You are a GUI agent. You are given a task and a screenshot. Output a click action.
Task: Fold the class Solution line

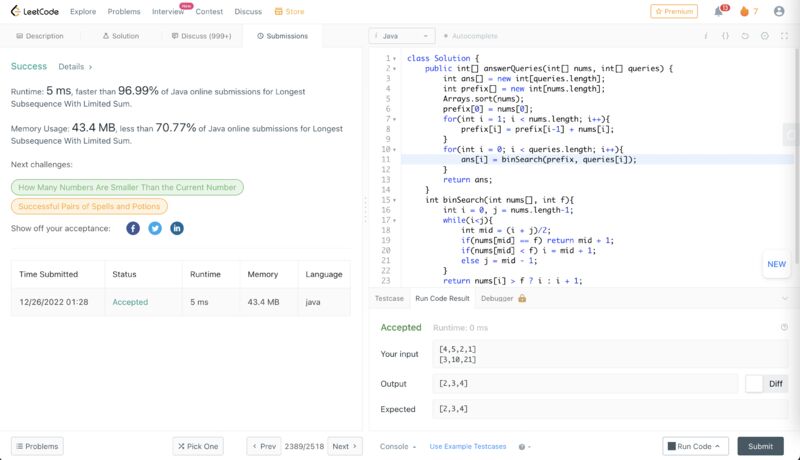[x=394, y=59]
